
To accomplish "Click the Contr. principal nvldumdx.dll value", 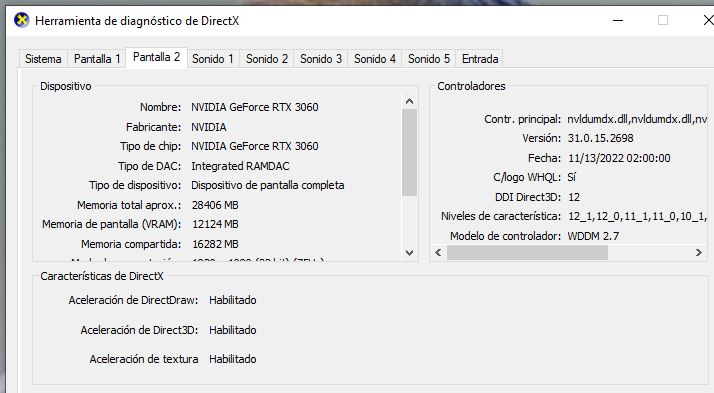I will (637, 119).
